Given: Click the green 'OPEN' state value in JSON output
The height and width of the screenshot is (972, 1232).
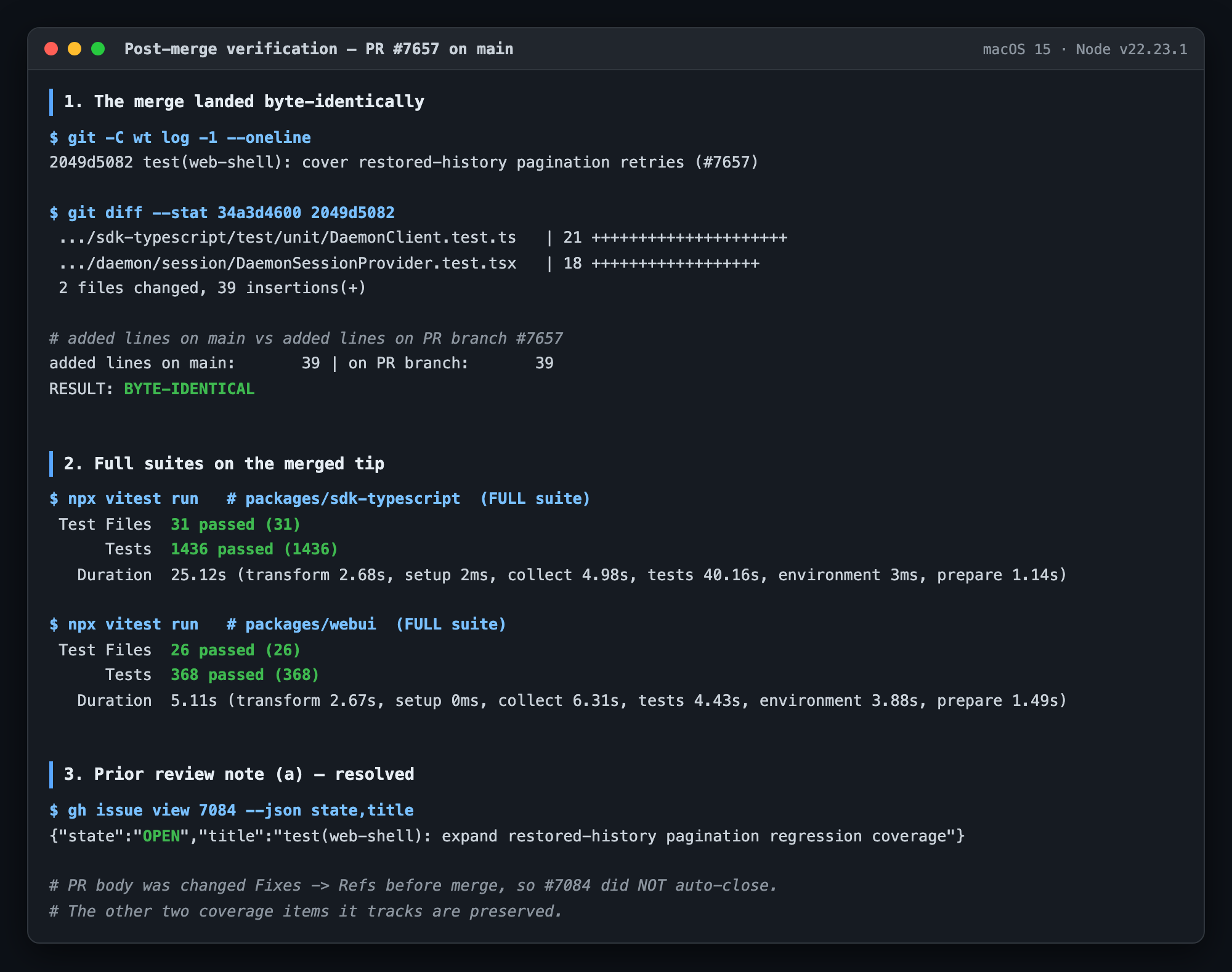Looking at the screenshot, I should coord(161,836).
